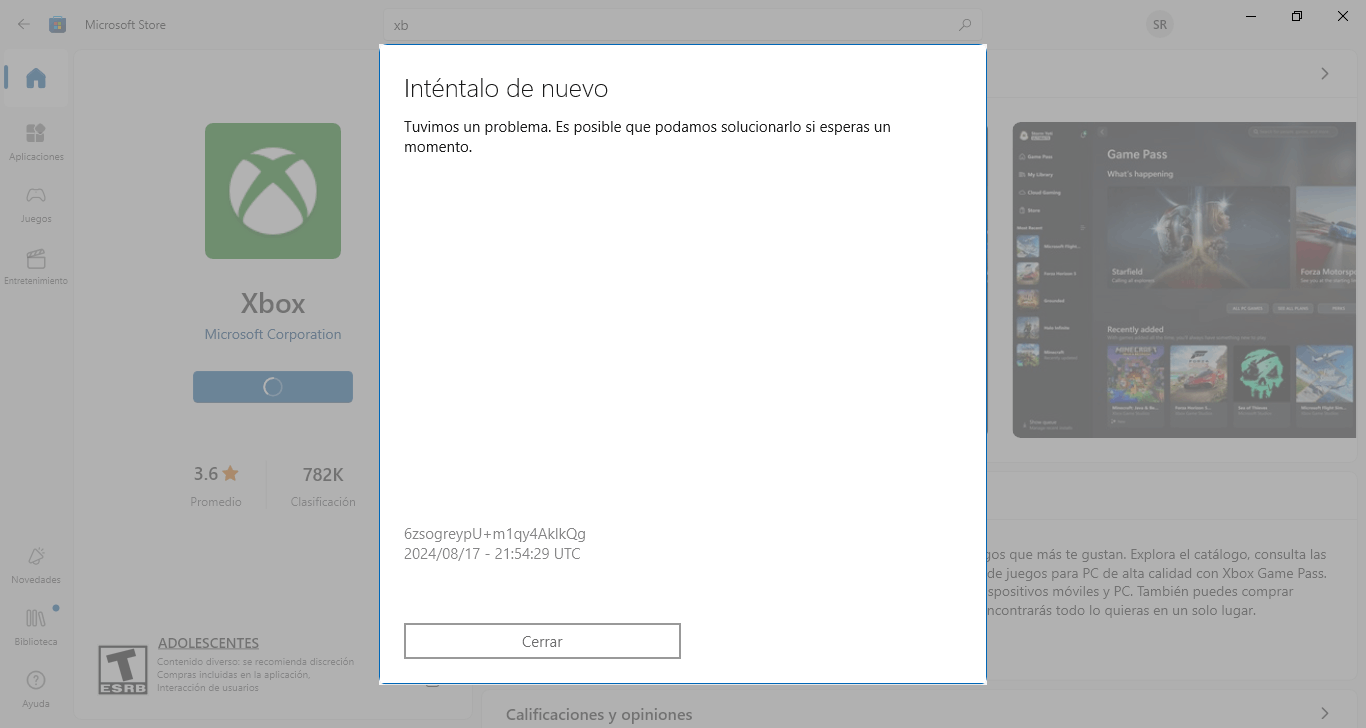Screen dimensions: 1366x728
Task: Restore down the Microsoft Store window
Action: coord(1297,16)
